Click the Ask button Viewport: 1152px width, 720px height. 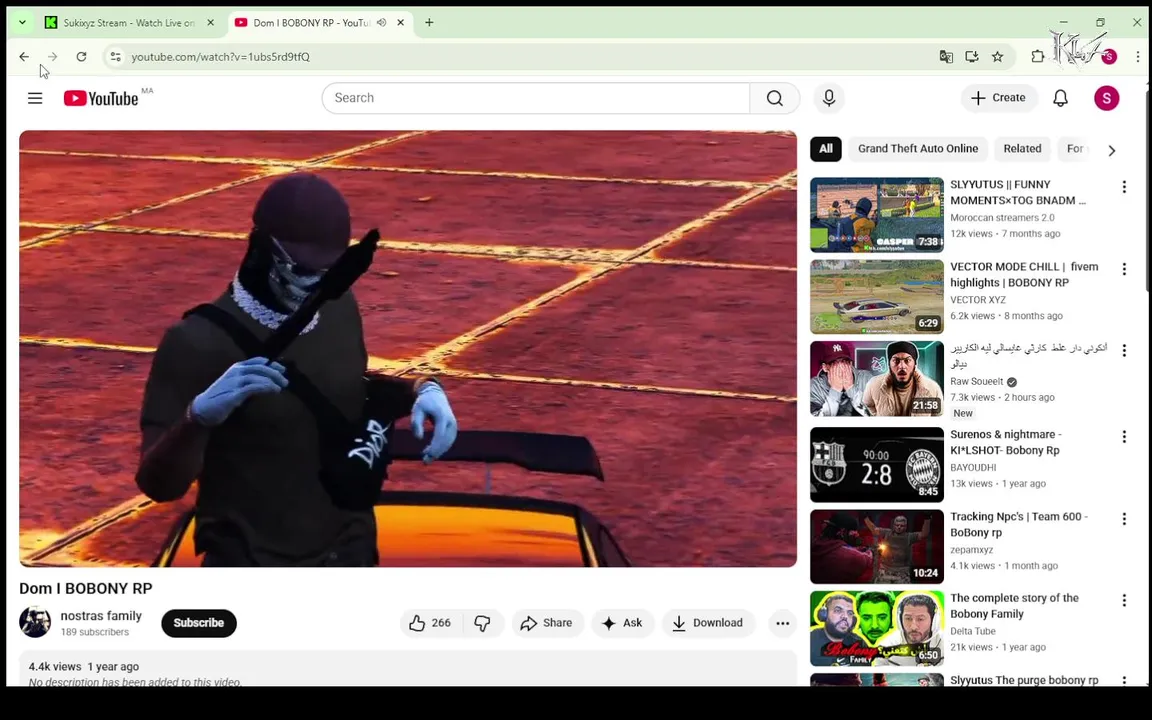click(x=622, y=623)
